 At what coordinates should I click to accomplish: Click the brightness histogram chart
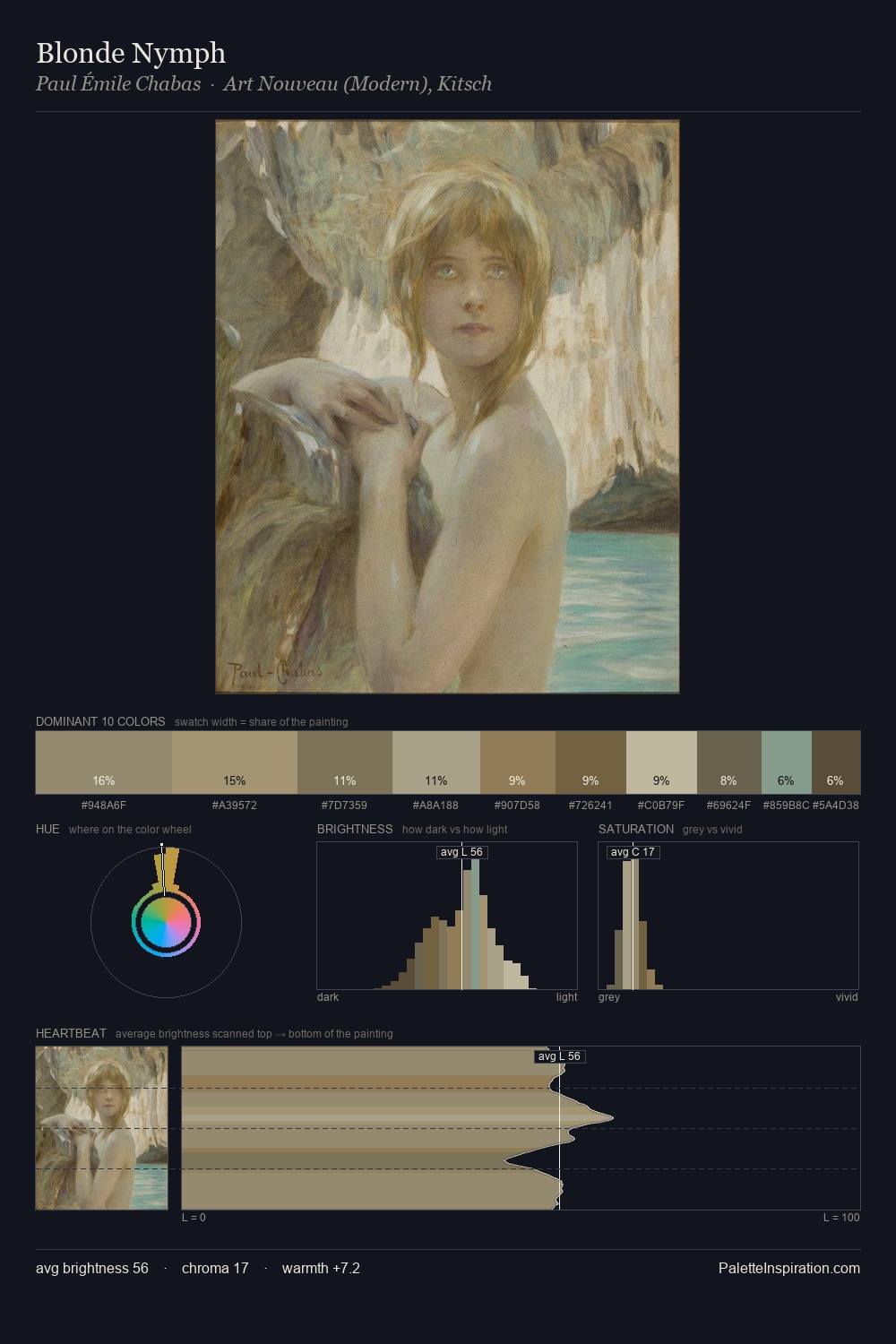pos(447,916)
